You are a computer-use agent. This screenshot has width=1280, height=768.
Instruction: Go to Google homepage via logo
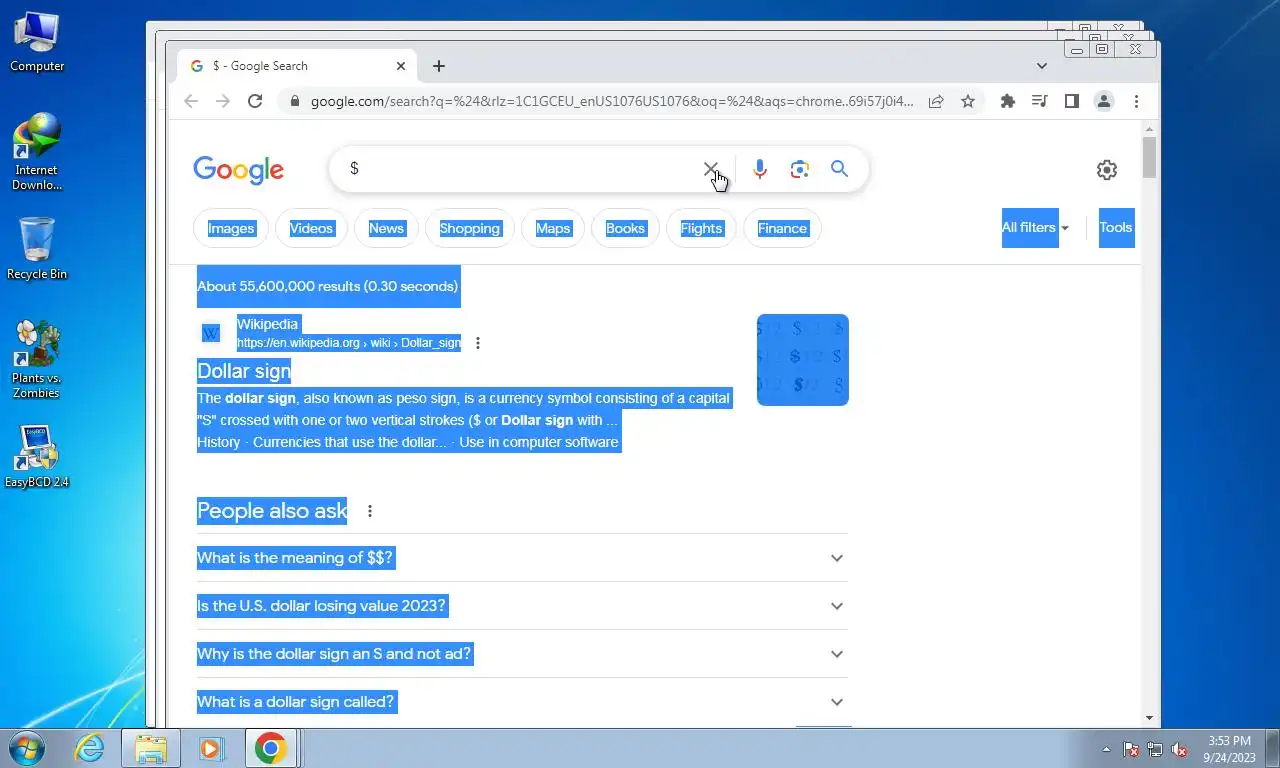tap(239, 170)
